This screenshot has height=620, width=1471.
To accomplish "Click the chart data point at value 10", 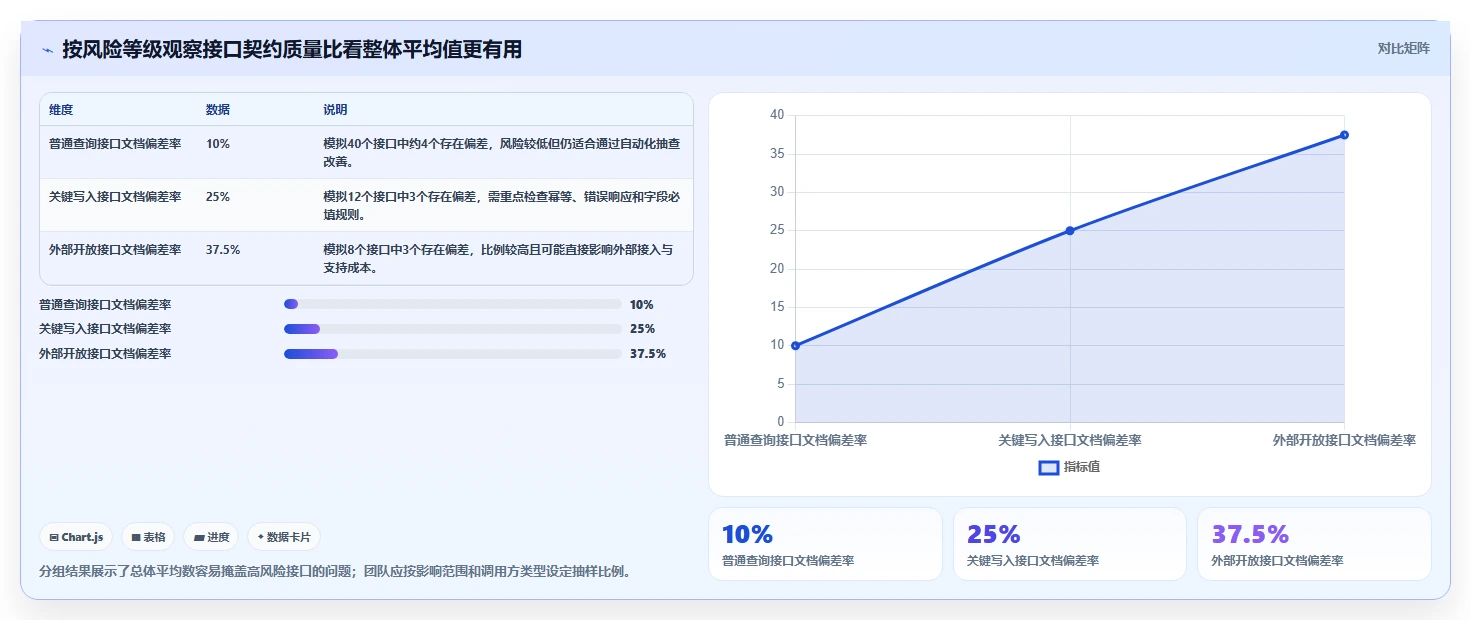I will point(795,346).
